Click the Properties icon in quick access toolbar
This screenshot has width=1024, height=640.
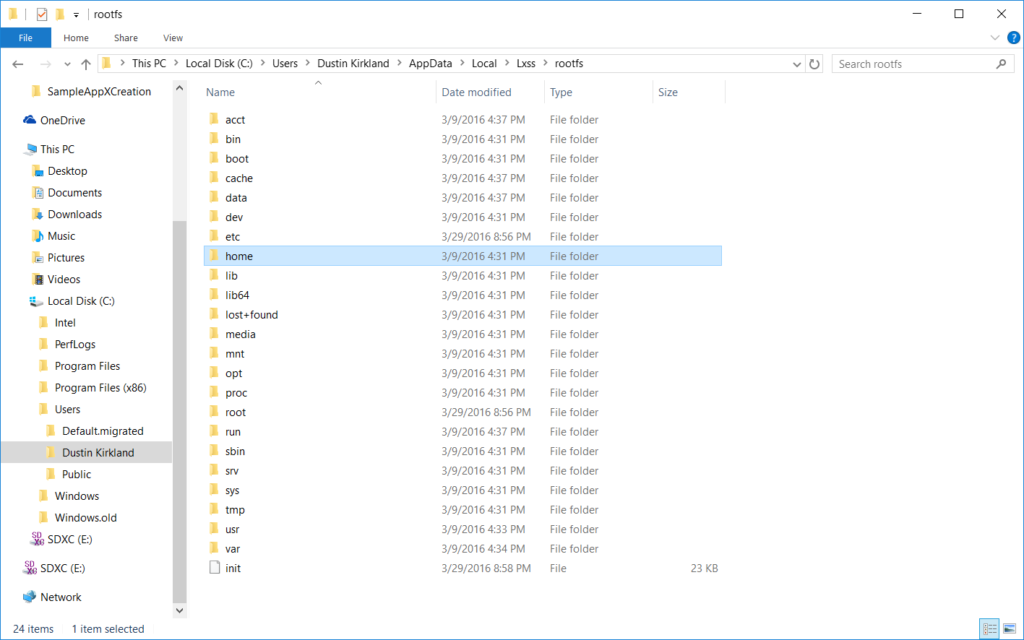(x=41, y=14)
